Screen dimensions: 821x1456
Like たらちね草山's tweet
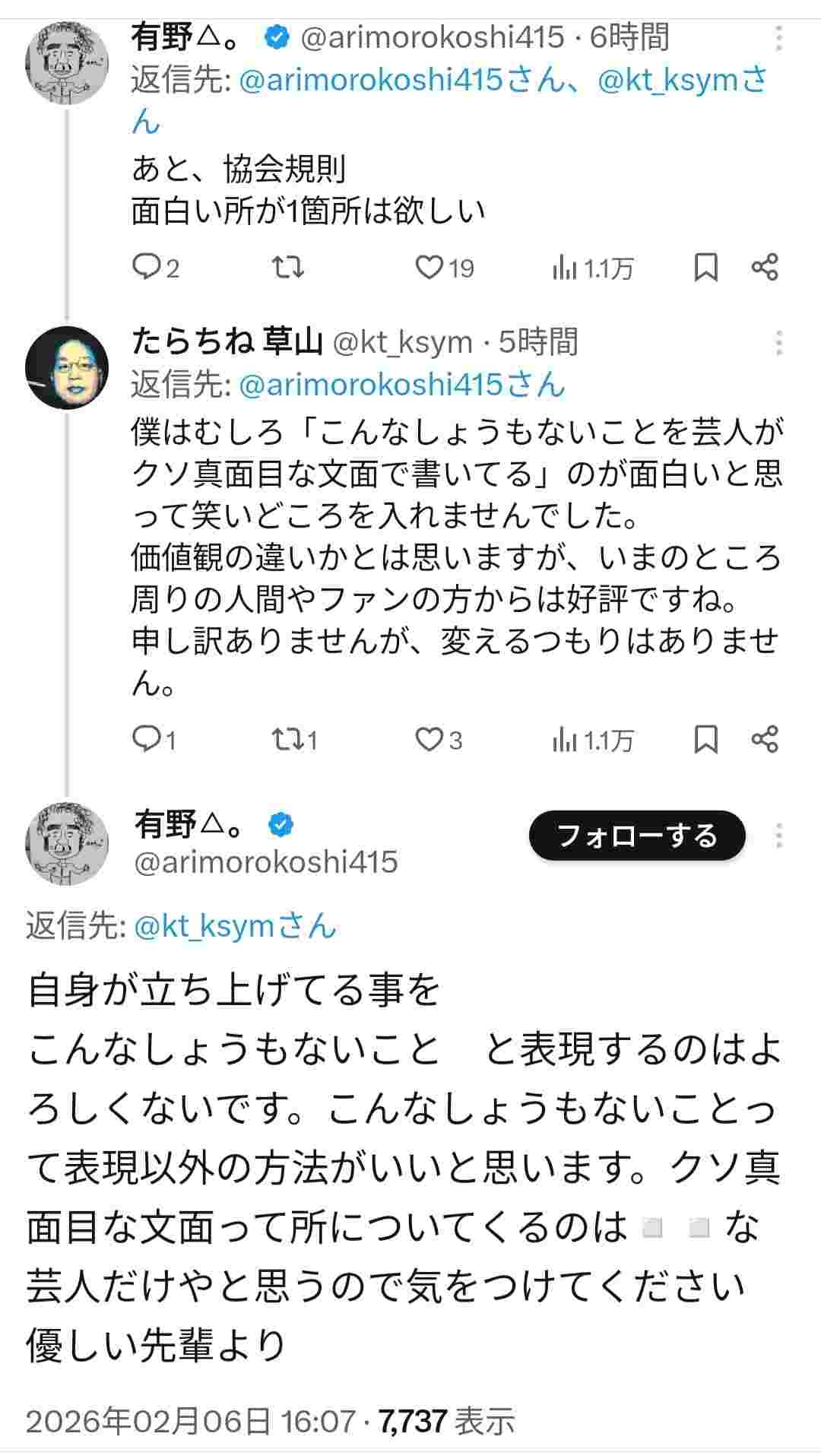[430, 739]
